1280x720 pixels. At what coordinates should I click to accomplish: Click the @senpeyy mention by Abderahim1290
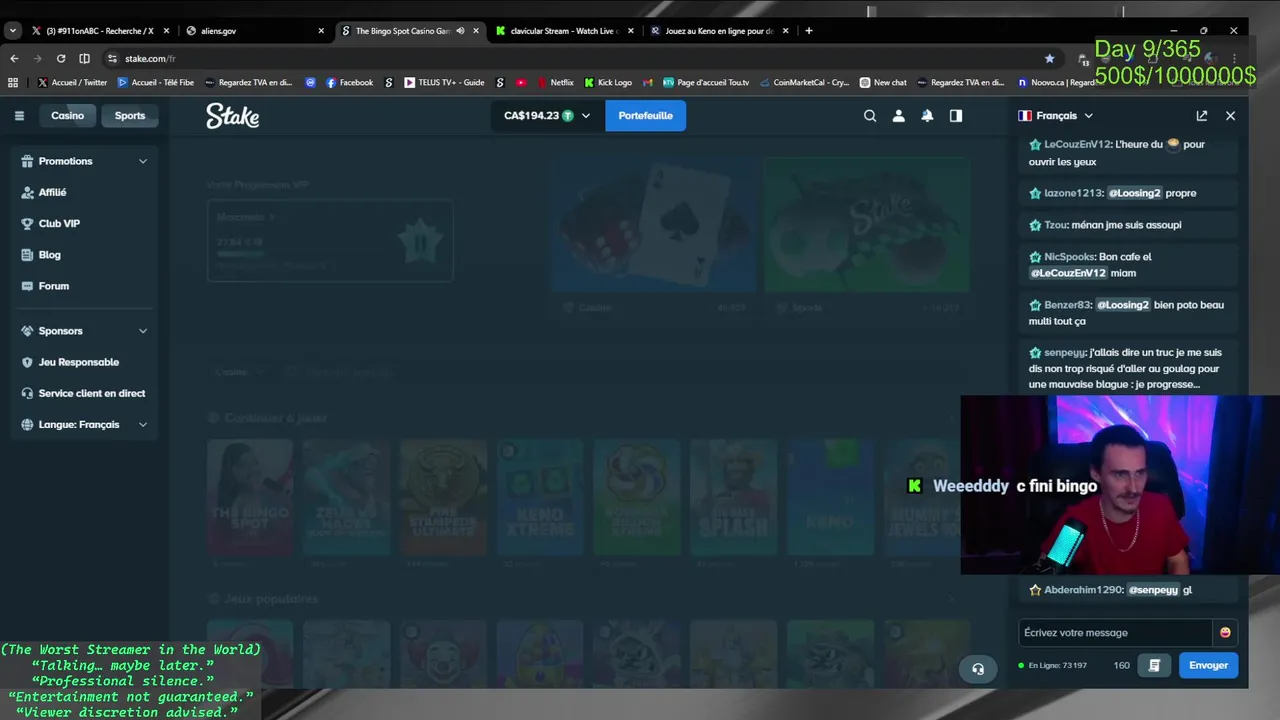(x=1153, y=590)
